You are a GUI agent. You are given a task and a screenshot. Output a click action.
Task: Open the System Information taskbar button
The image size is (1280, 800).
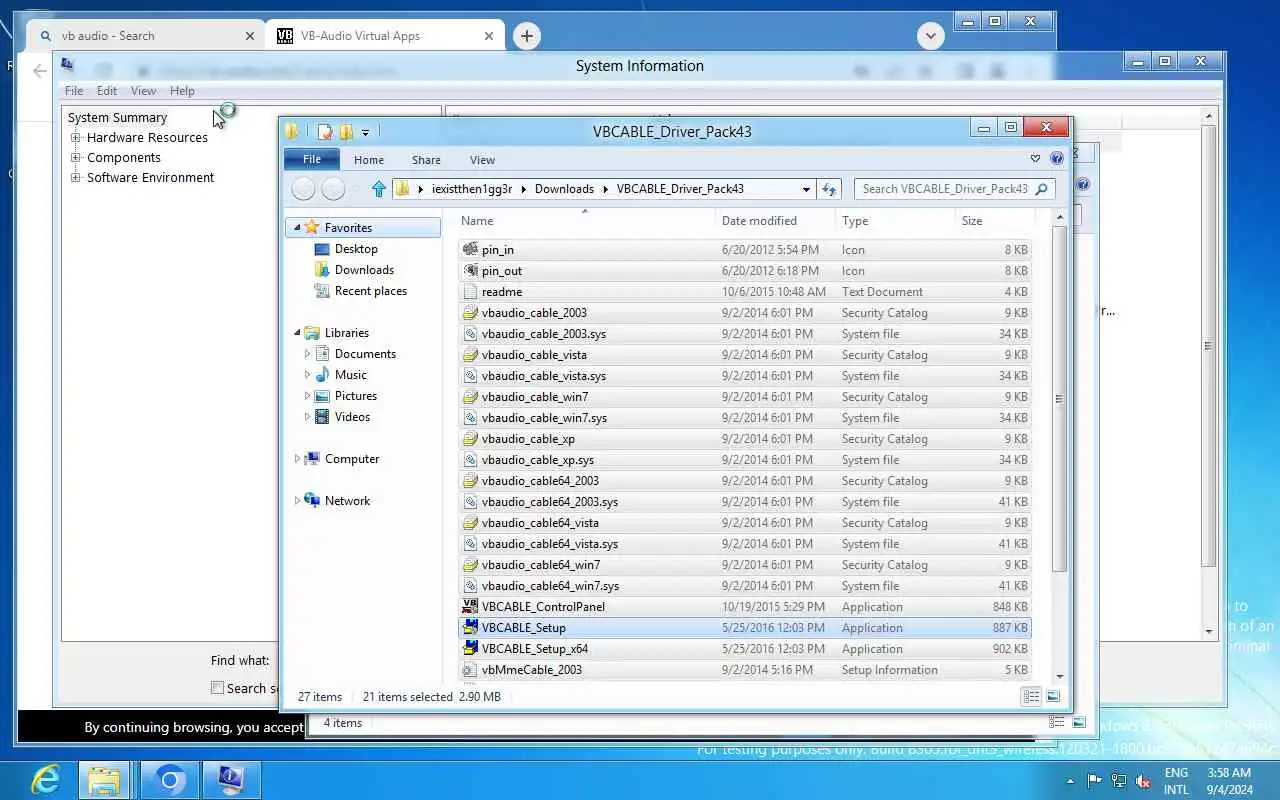pyautogui.click(x=230, y=780)
